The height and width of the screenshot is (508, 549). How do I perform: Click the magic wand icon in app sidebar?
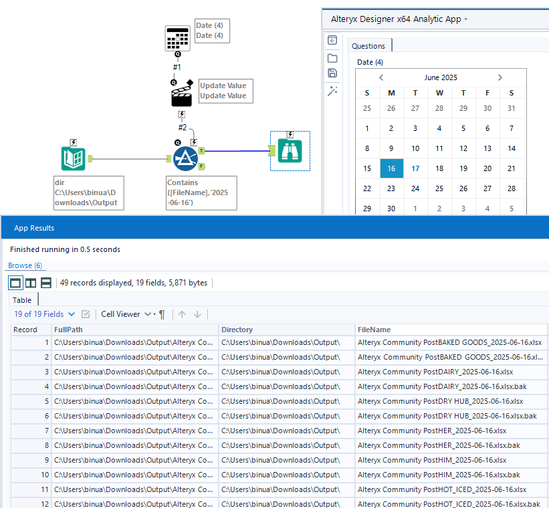pyautogui.click(x=332, y=91)
